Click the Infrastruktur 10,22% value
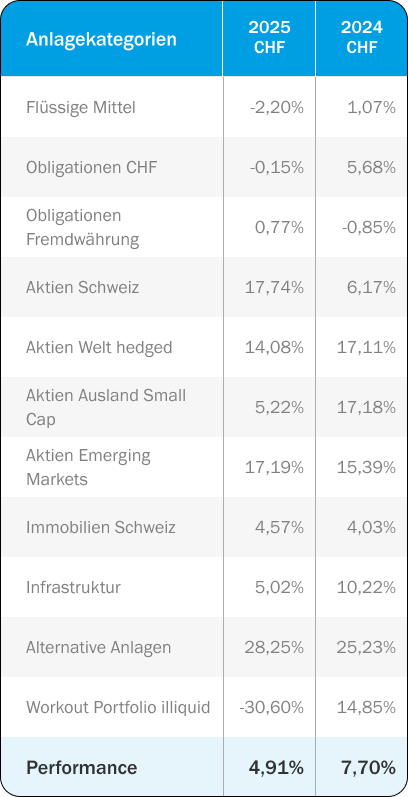 click(366, 588)
